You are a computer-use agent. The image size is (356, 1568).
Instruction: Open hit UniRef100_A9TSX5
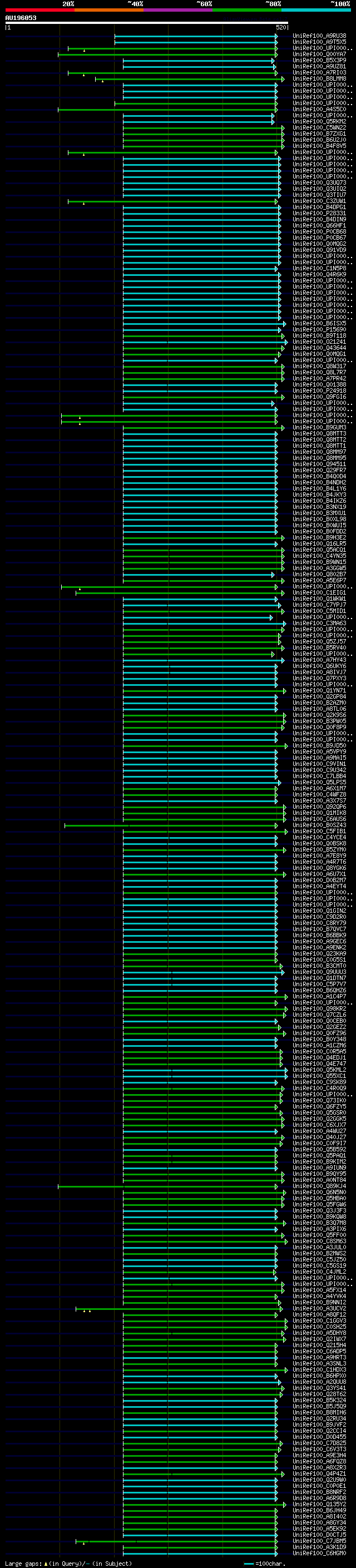319,42
